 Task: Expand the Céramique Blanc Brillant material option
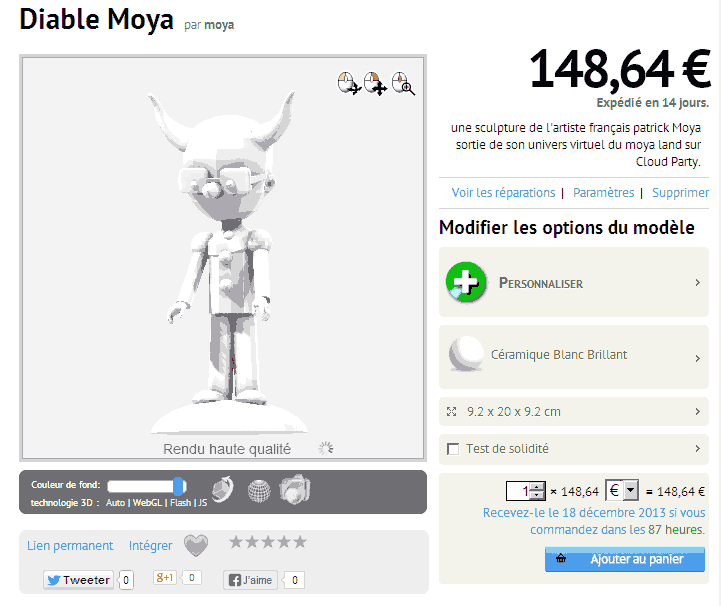tap(574, 357)
